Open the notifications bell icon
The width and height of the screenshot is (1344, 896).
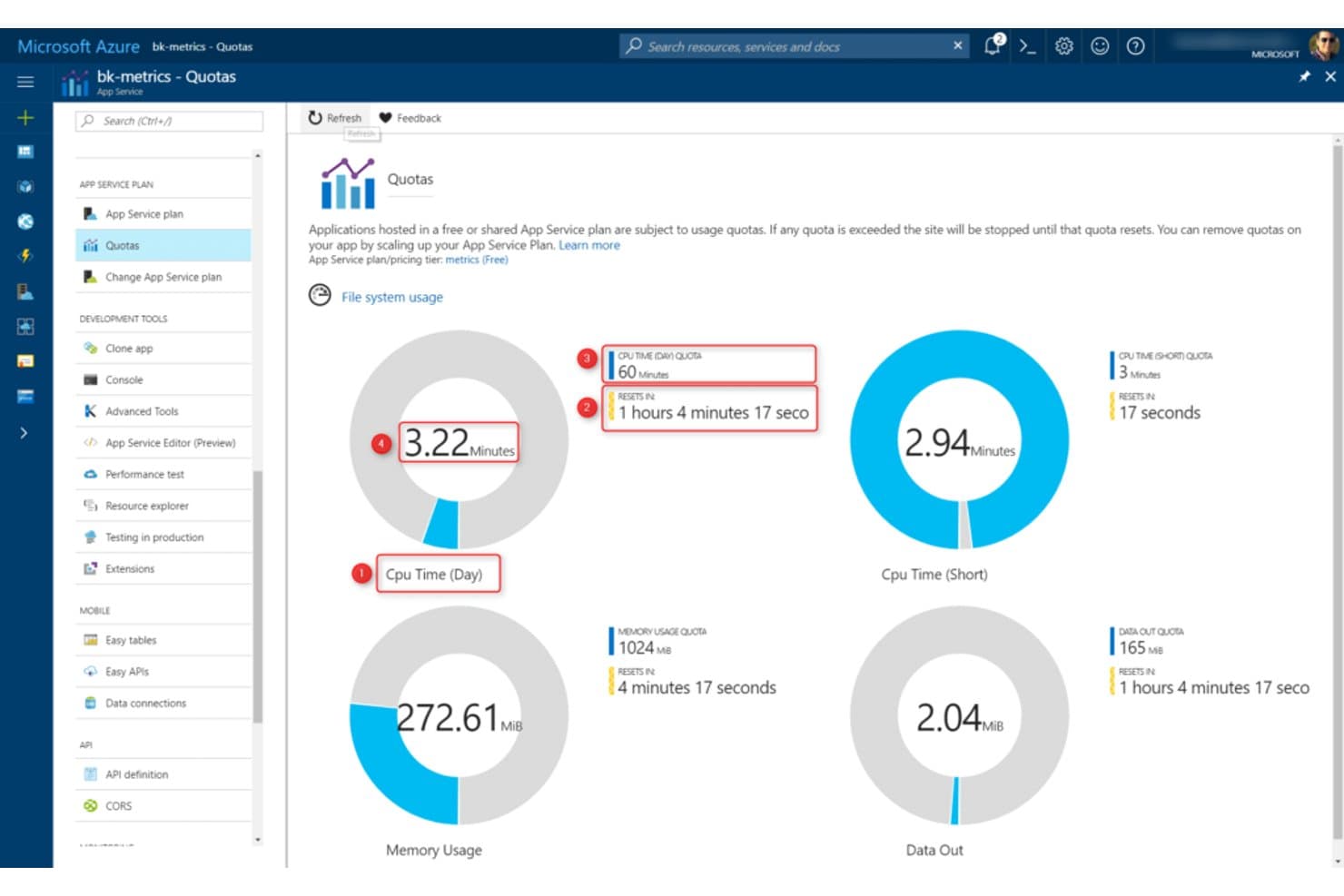click(x=993, y=45)
